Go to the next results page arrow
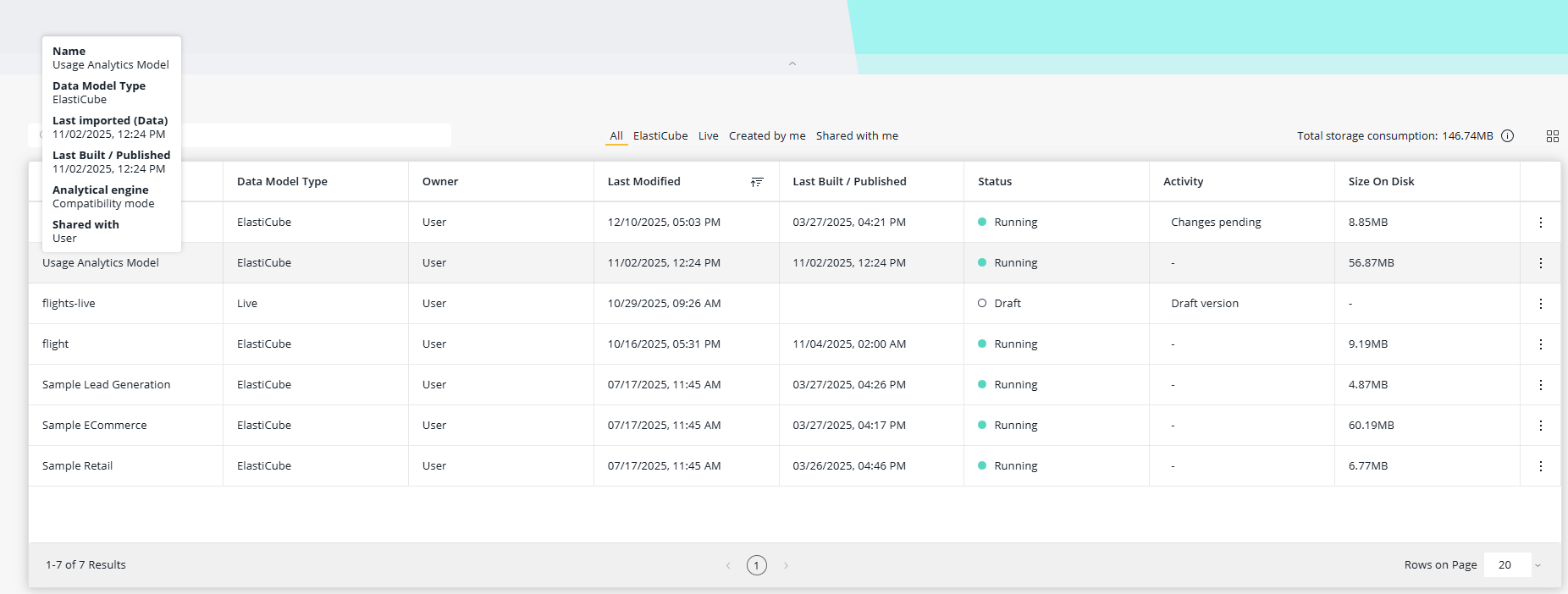The image size is (1568, 594). [x=786, y=565]
